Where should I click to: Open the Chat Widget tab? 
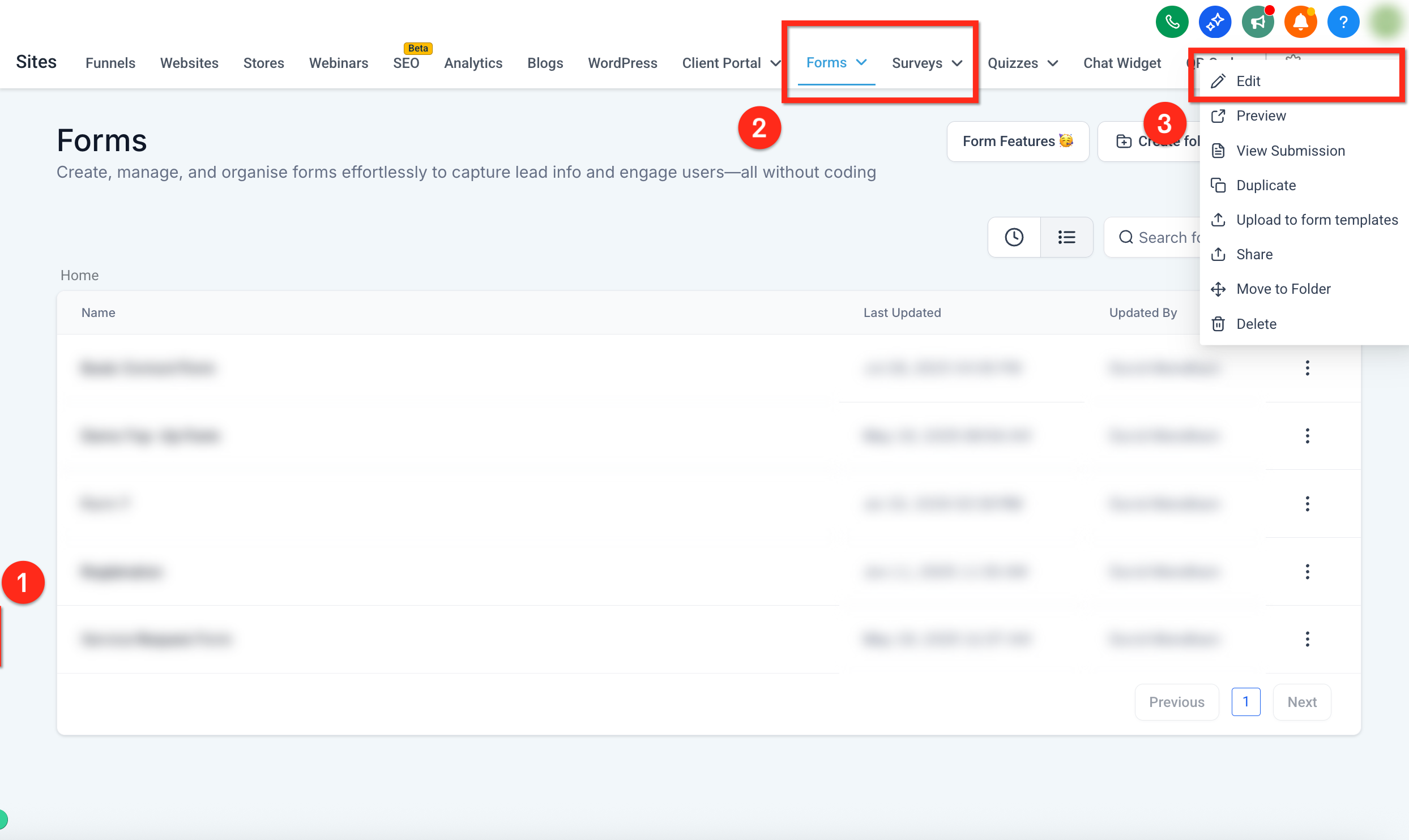pos(1122,63)
